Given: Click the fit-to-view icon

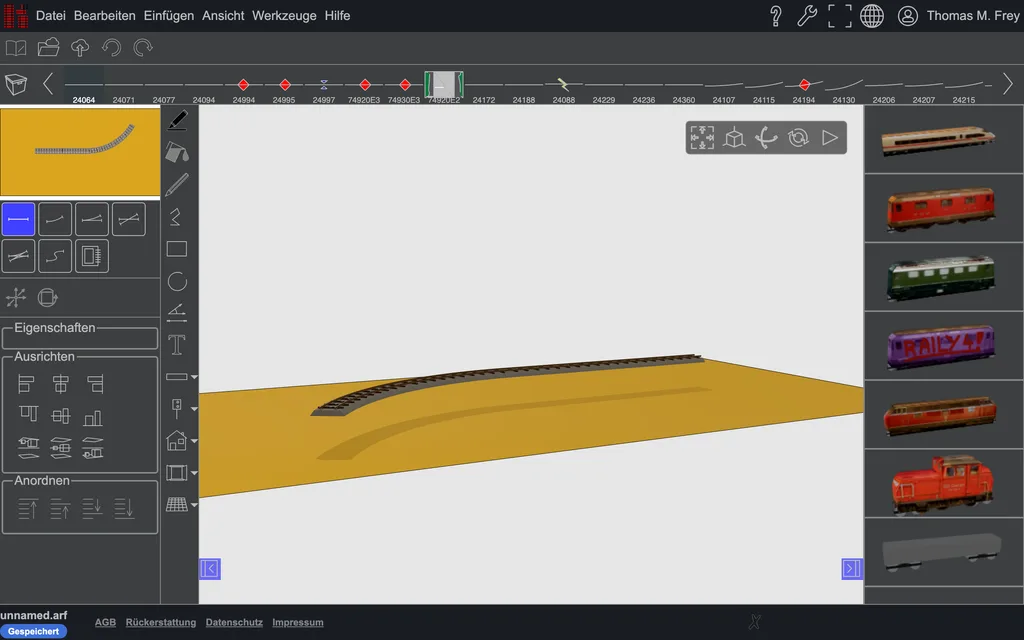Looking at the screenshot, I should pyautogui.click(x=702, y=138).
